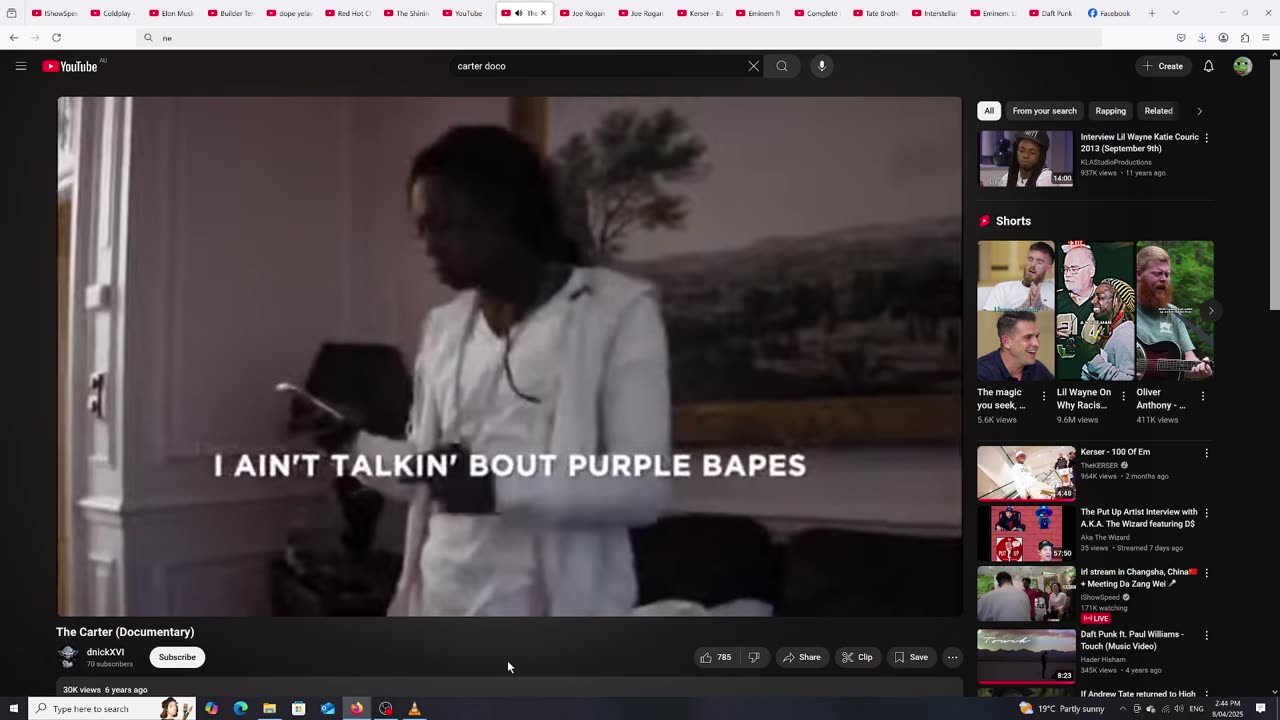Screen dimensions: 1280x720
Task: Create a Clip of this video
Action: 857,657
